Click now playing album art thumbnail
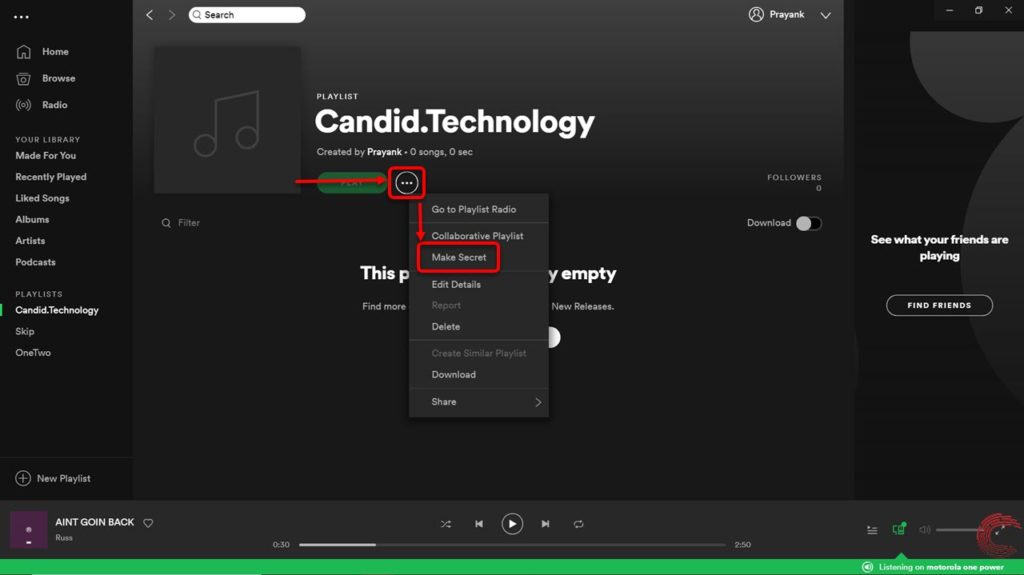Image resolution: width=1024 pixels, height=575 pixels. click(x=28, y=529)
